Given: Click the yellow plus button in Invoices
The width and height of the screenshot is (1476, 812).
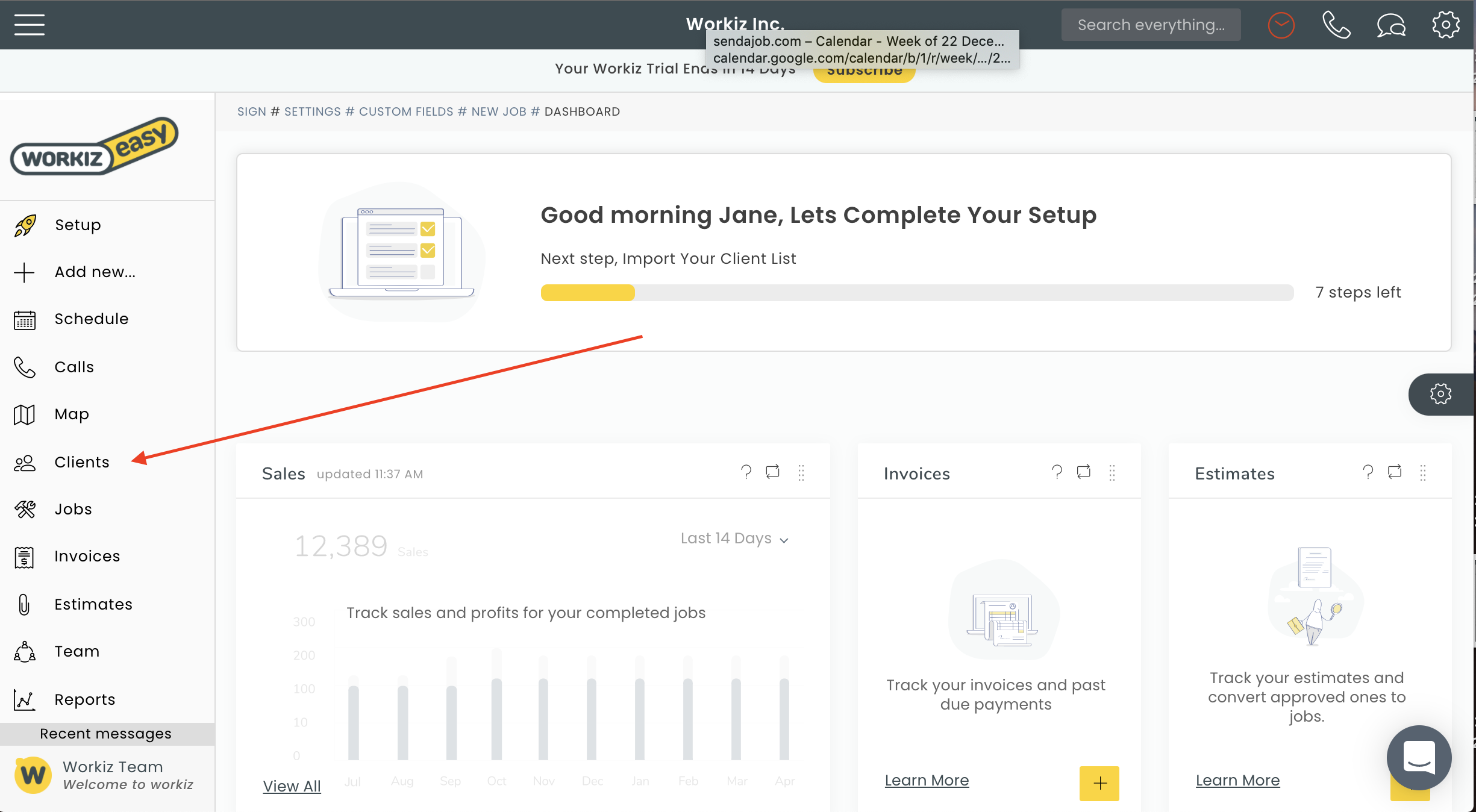Looking at the screenshot, I should [x=1099, y=783].
